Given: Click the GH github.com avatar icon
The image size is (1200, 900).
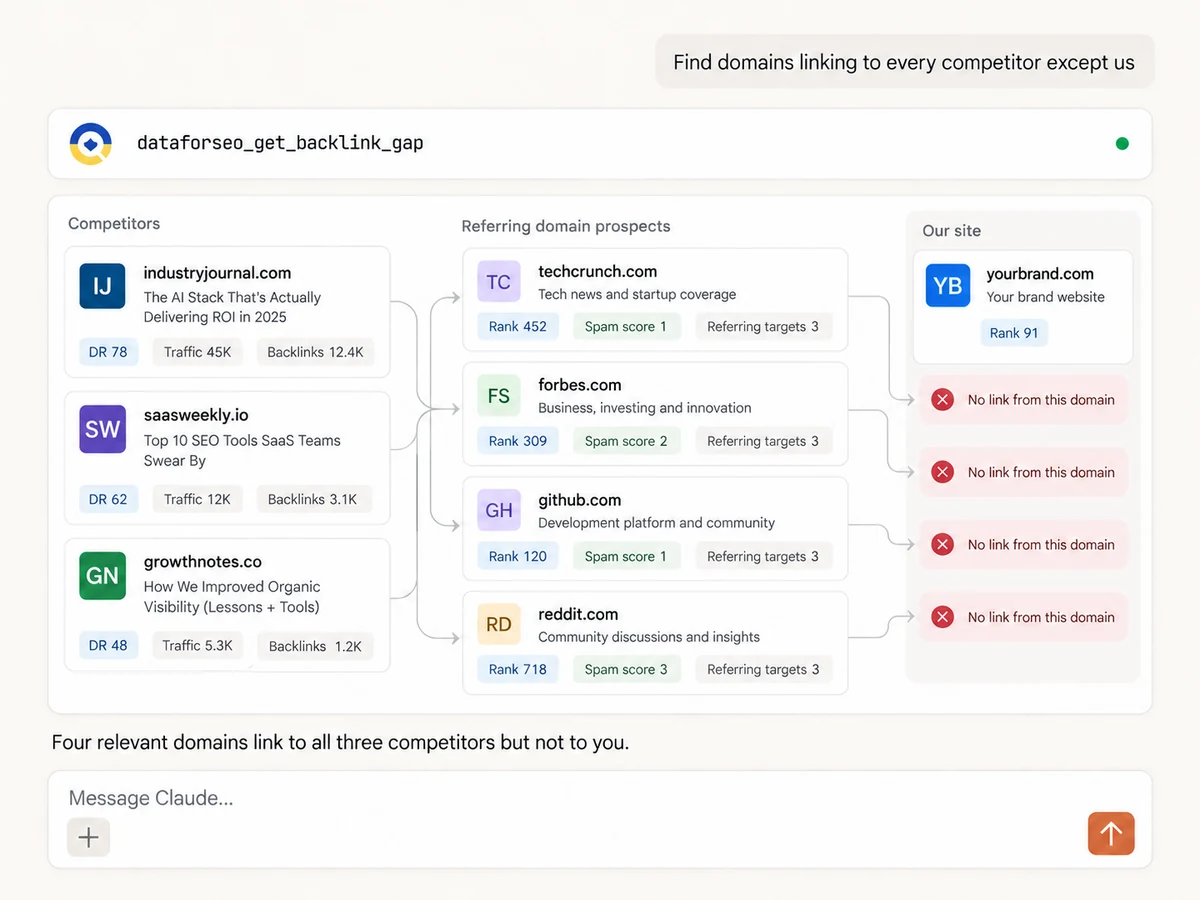Looking at the screenshot, I should click(x=498, y=511).
